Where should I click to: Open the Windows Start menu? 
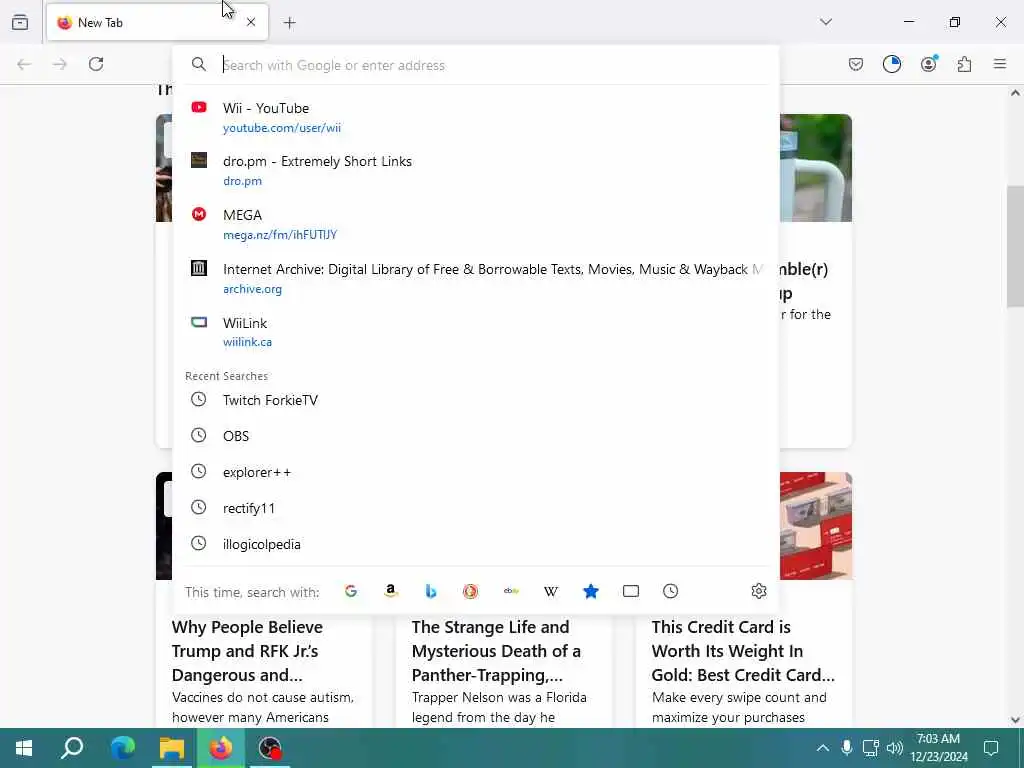tap(24, 748)
